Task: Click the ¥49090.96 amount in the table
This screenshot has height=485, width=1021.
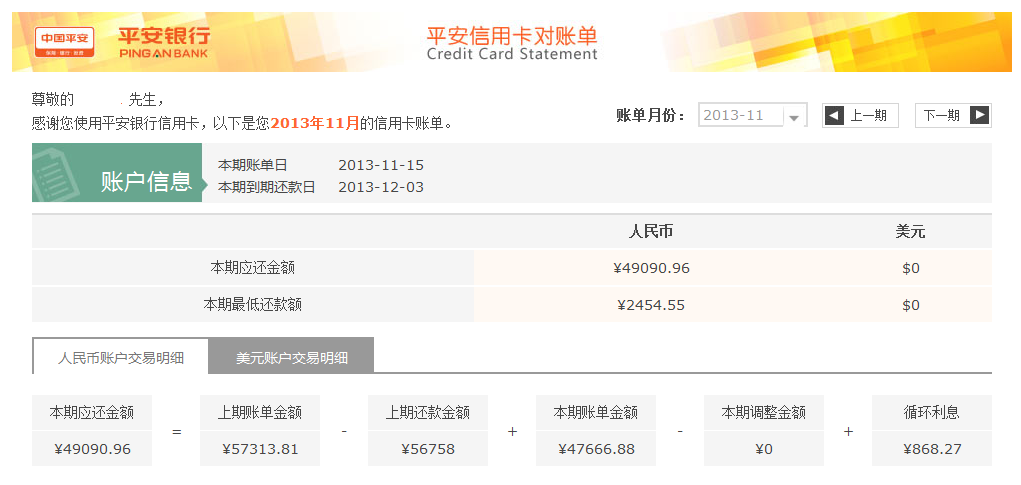Action: (x=651, y=268)
